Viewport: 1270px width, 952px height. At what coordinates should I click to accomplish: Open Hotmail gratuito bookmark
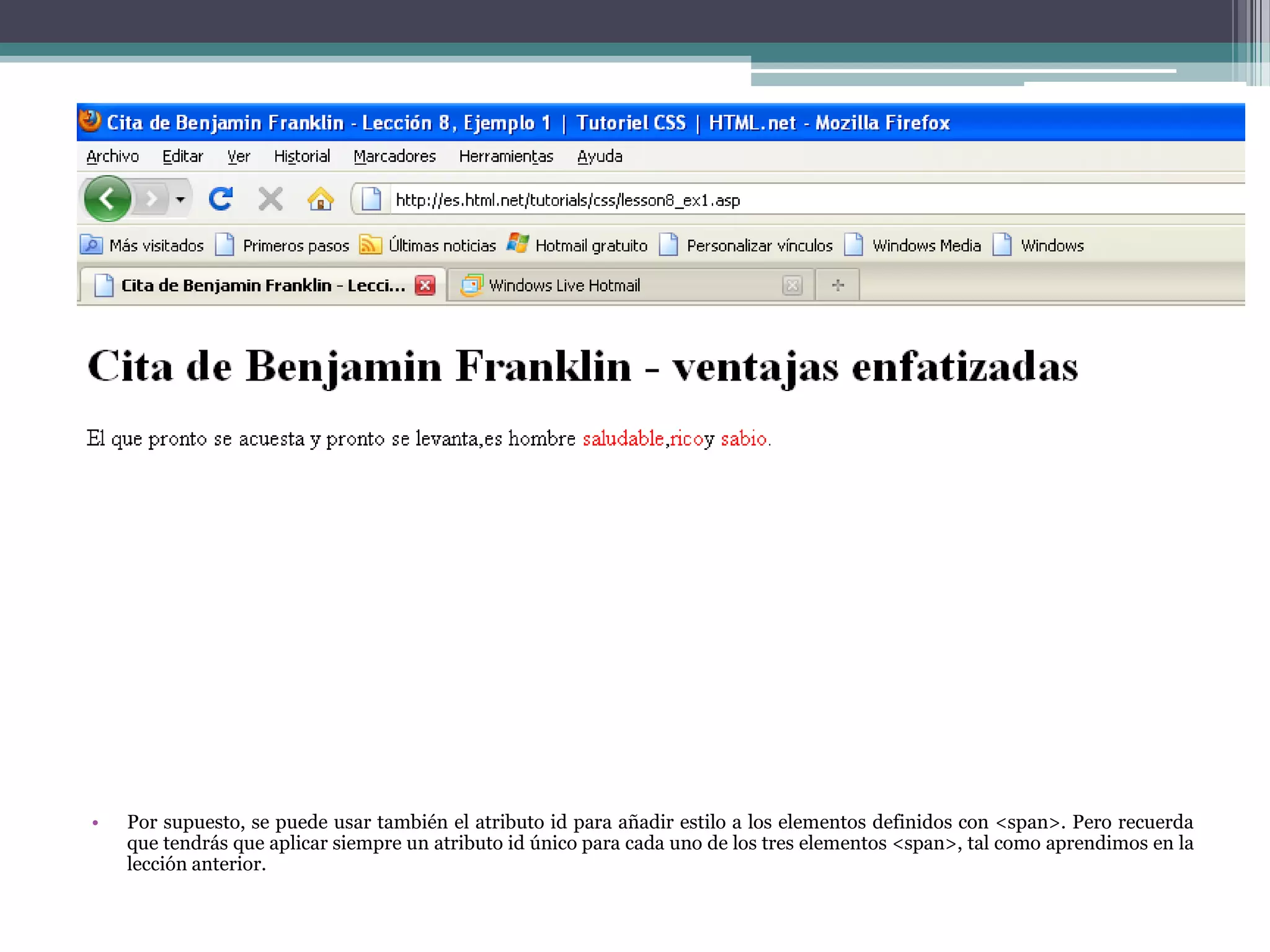pos(577,245)
